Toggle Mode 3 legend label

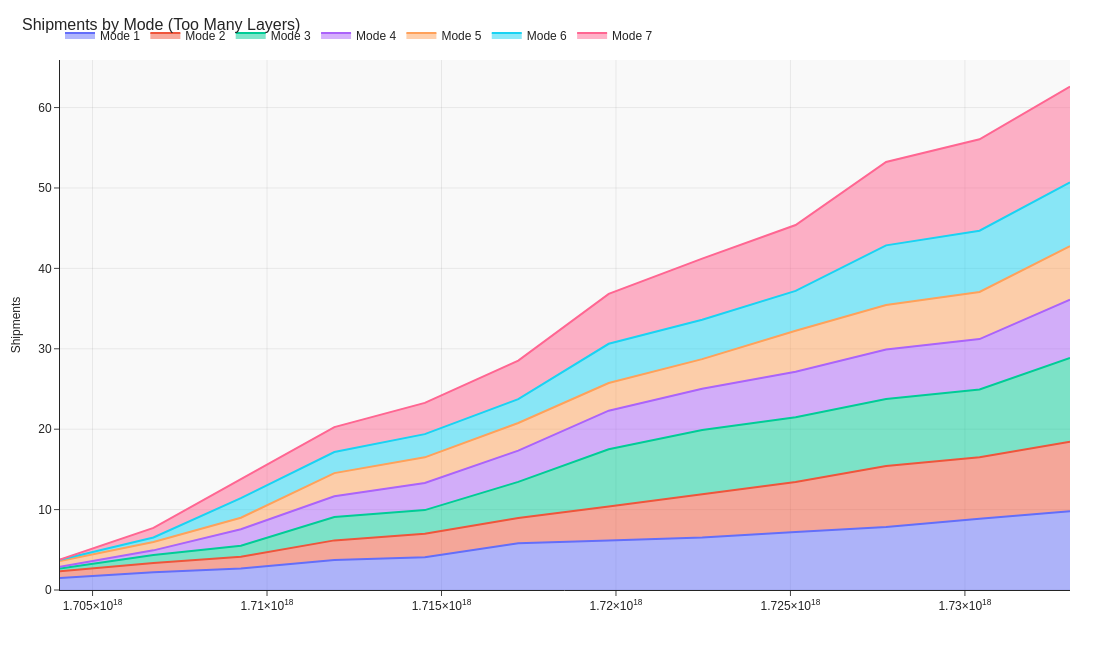[x=290, y=36]
